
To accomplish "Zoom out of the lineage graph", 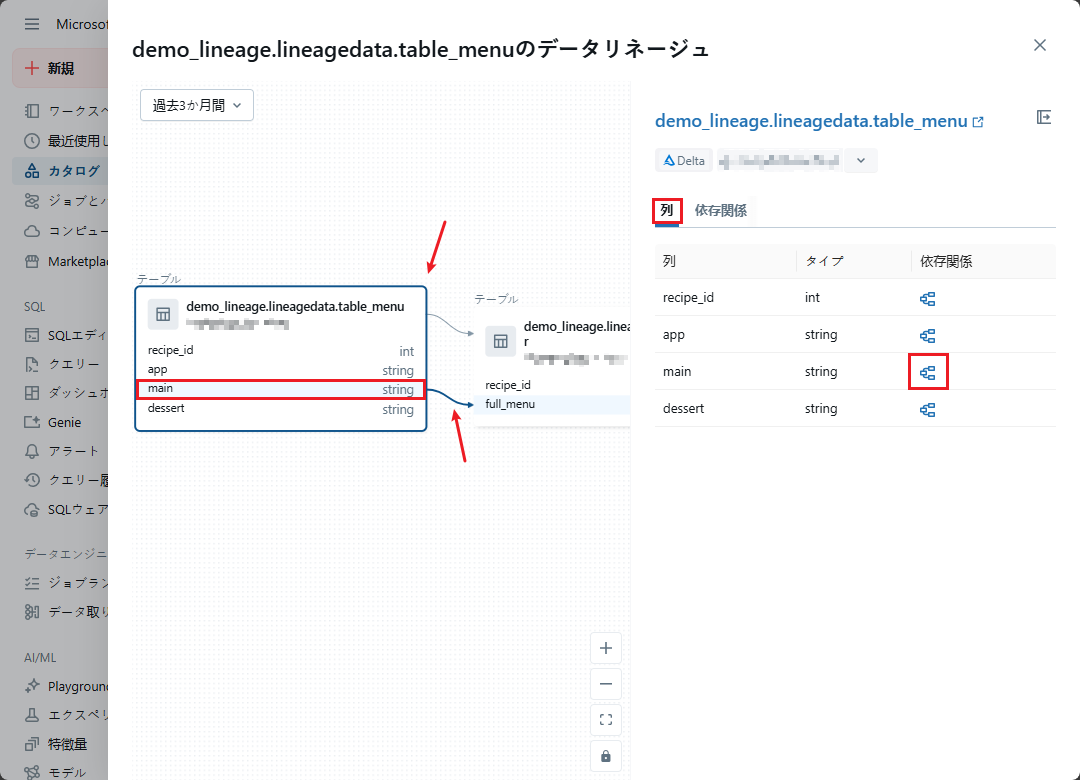I will coord(605,685).
